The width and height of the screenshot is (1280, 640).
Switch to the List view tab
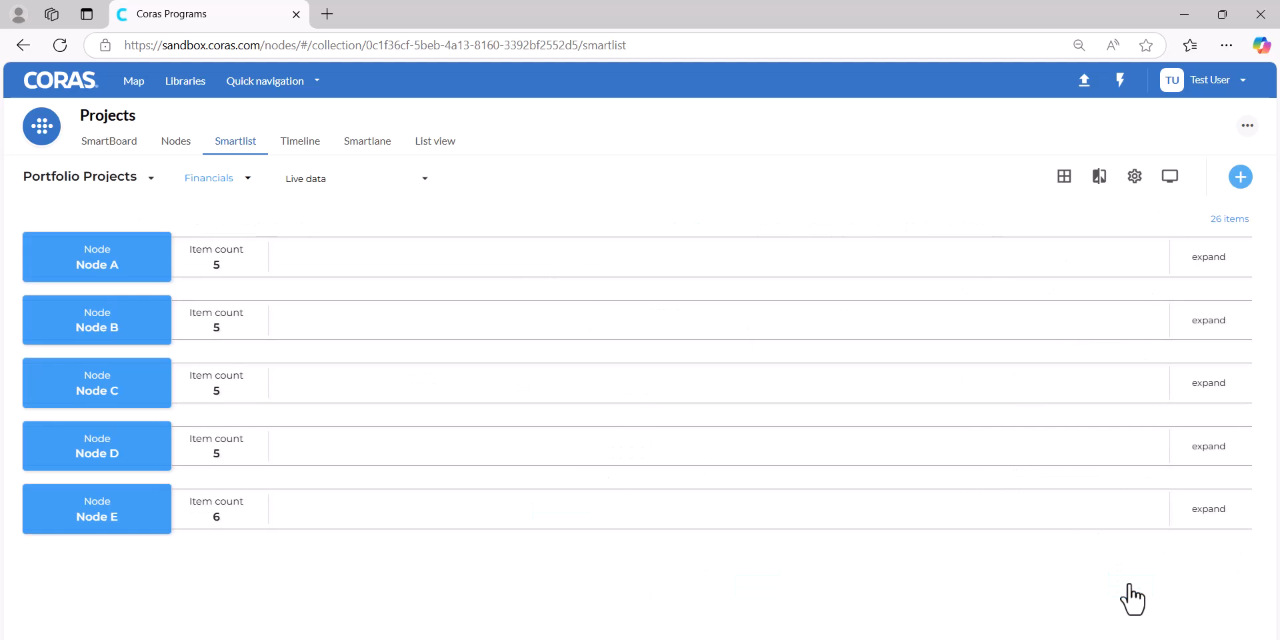pyautogui.click(x=435, y=141)
